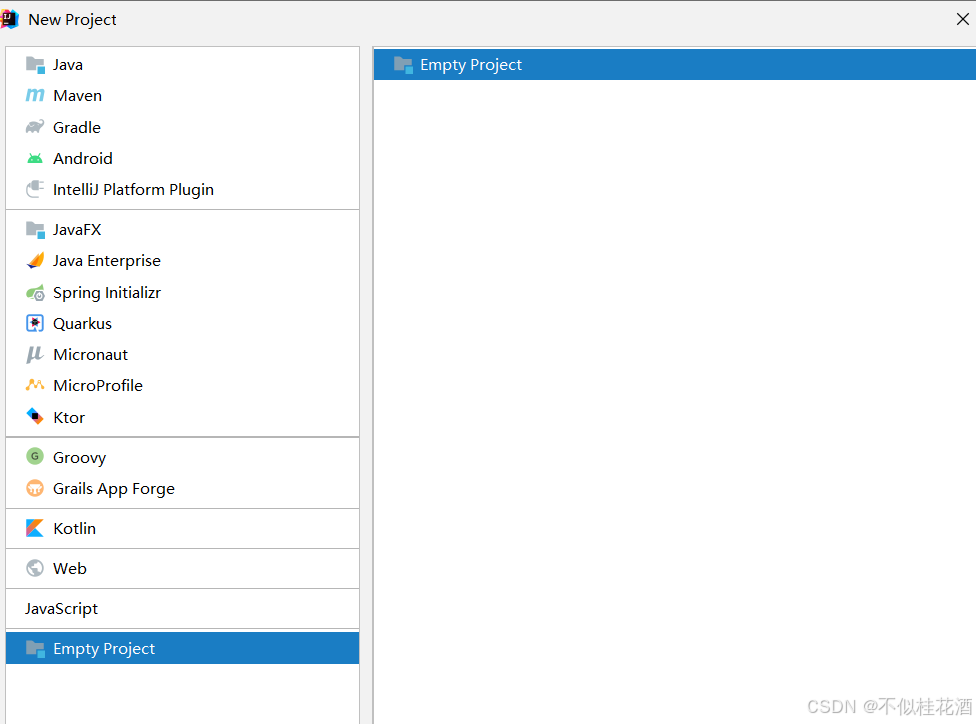Click the MicroProfile orange icon

pyautogui.click(x=35, y=385)
